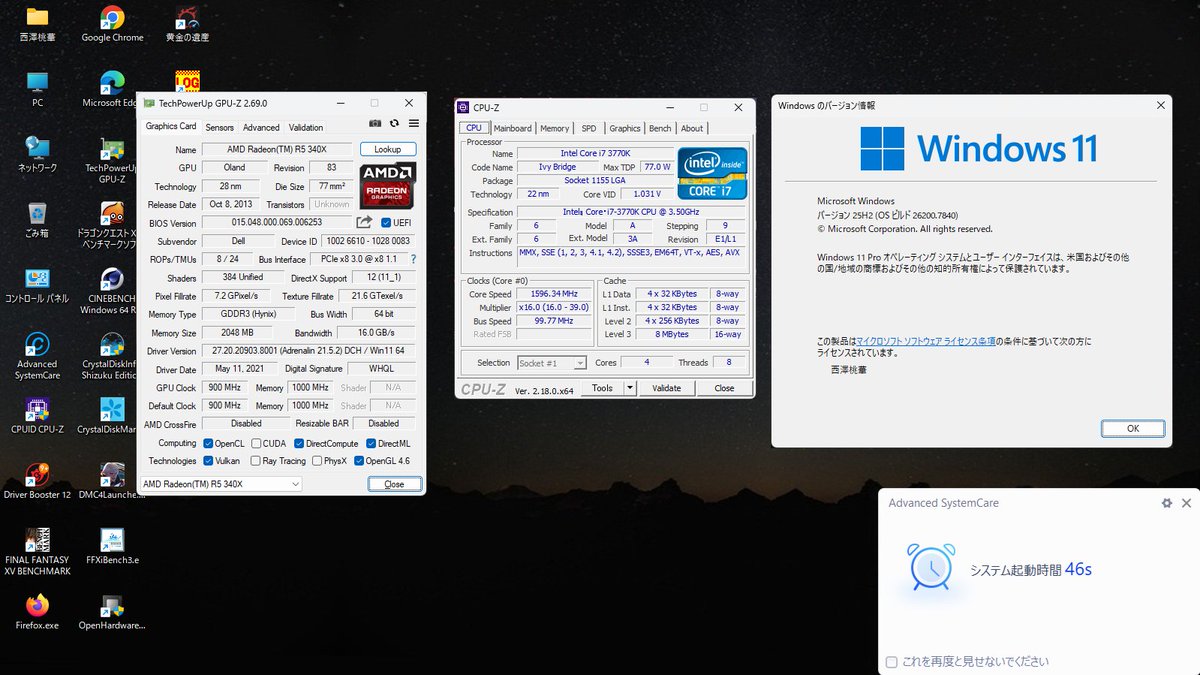Switch to GPU-Z Advanced tab
Viewport: 1200px width, 675px height.
pos(261,128)
